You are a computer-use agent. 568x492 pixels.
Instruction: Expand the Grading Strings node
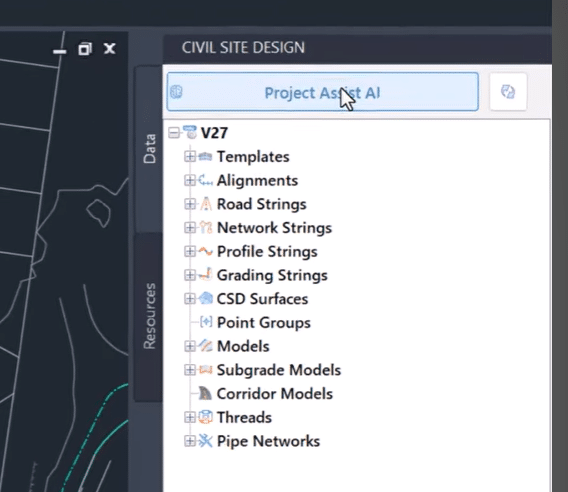click(189, 275)
